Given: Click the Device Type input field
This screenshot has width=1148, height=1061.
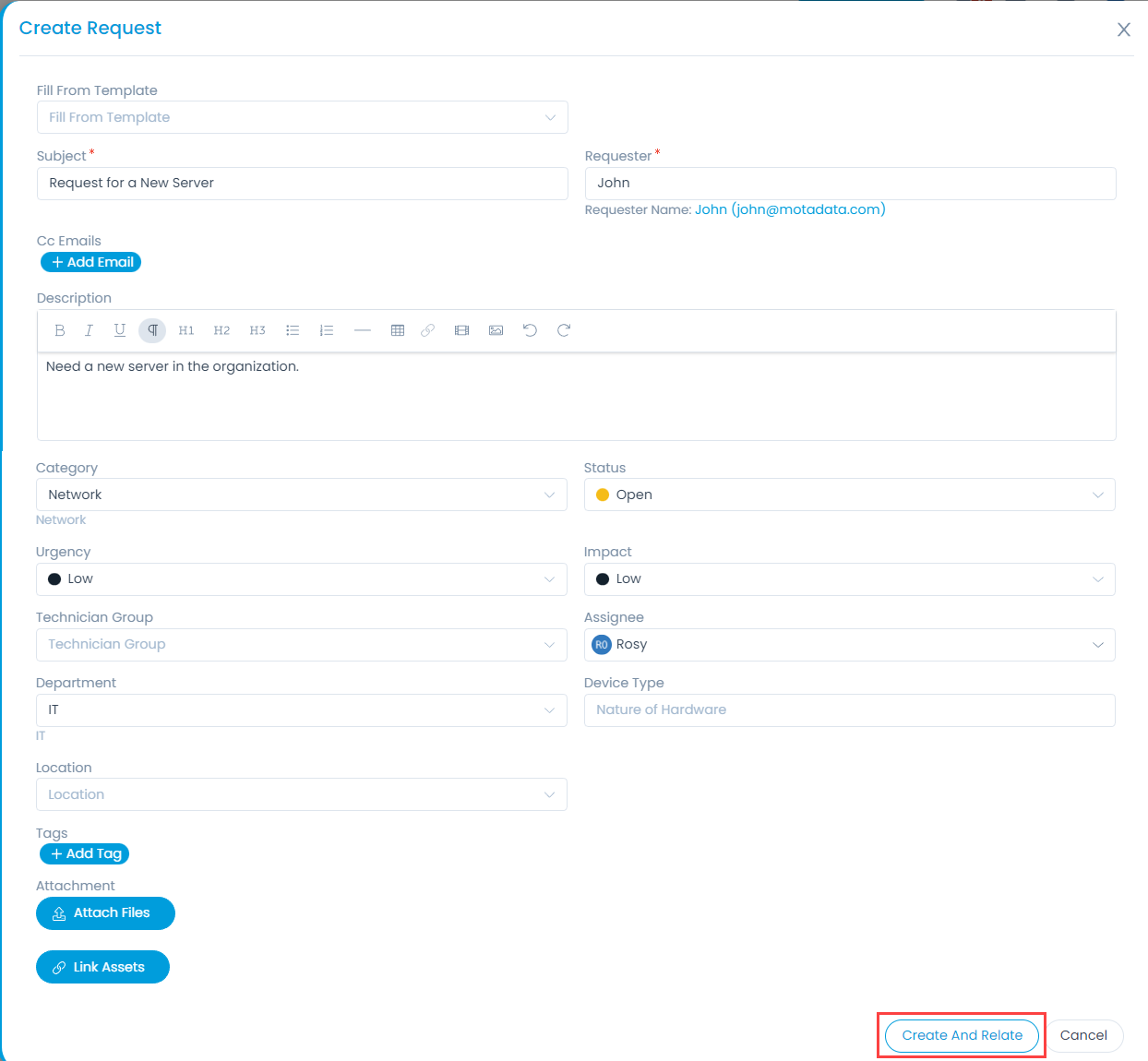Looking at the screenshot, I should coord(849,709).
